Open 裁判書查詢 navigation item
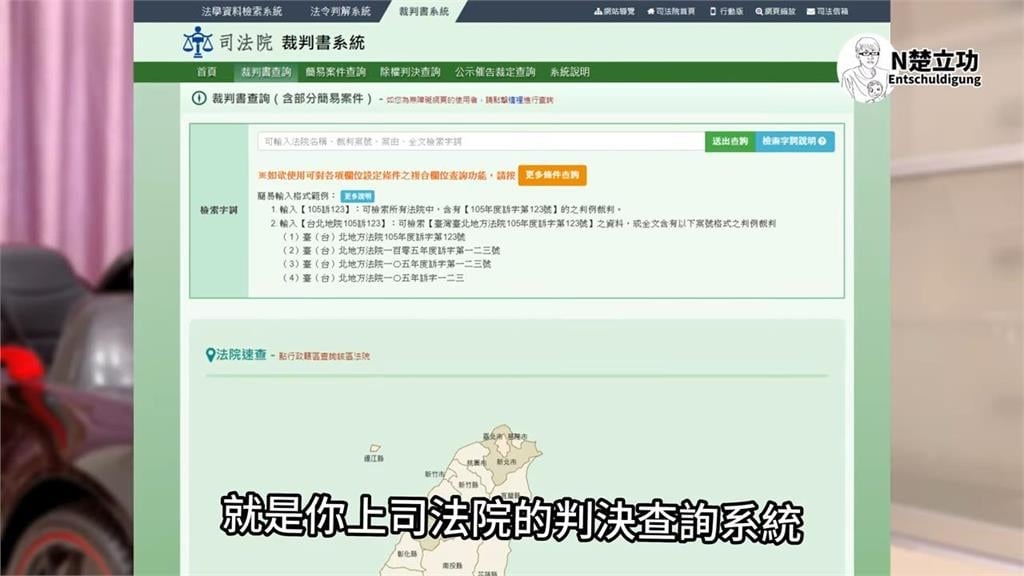This screenshot has width=1024, height=576. pos(266,72)
